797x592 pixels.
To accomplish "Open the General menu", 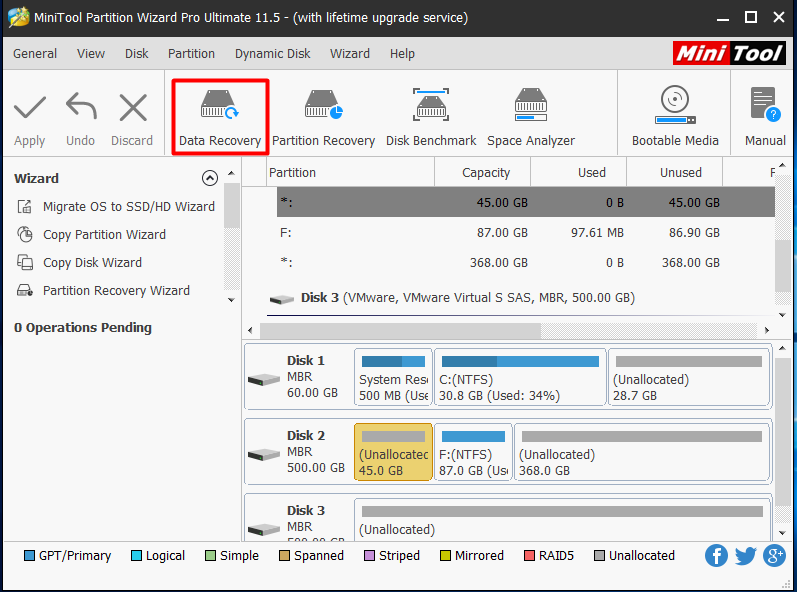I will point(35,53).
